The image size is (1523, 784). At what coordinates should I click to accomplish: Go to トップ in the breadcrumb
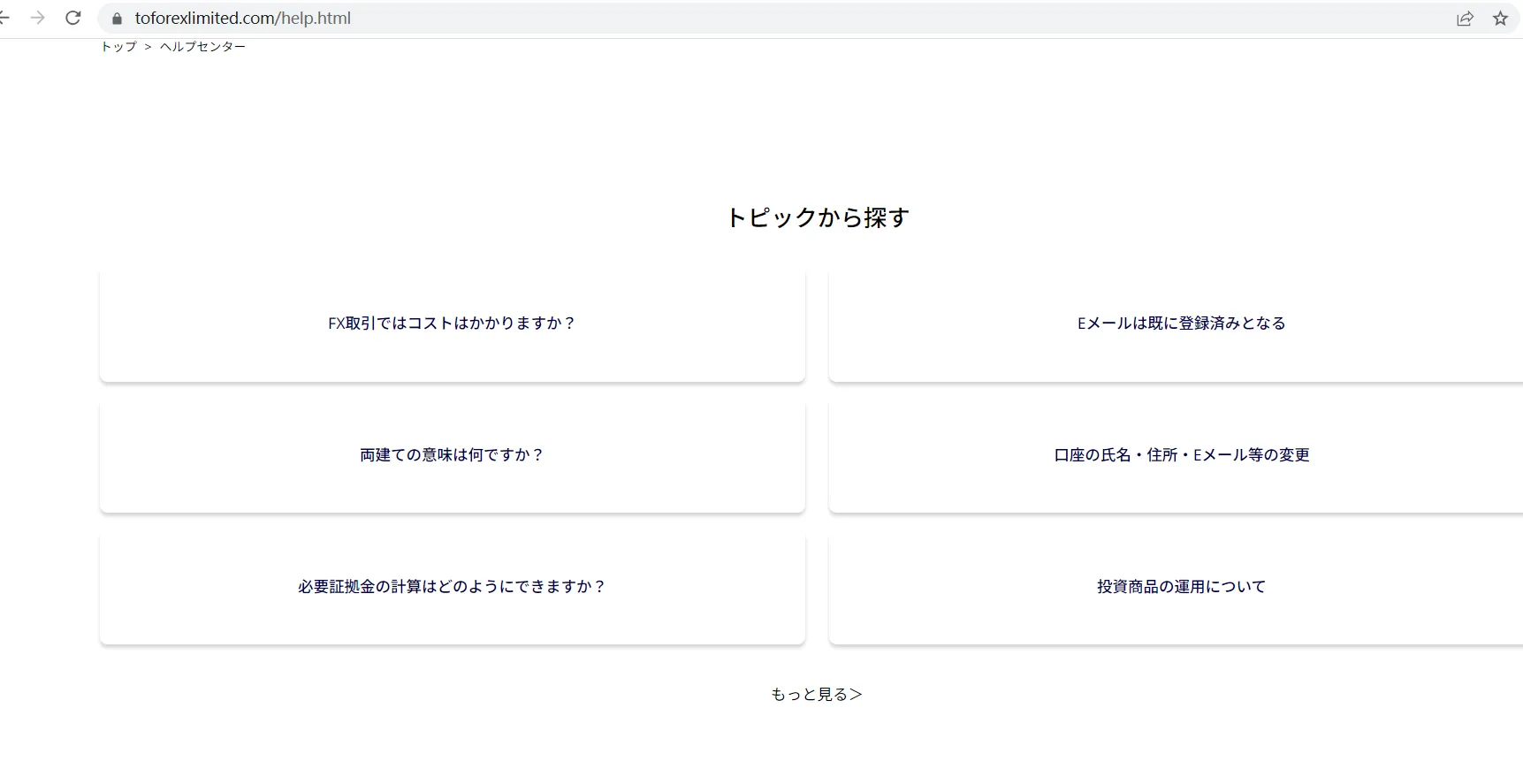point(118,47)
